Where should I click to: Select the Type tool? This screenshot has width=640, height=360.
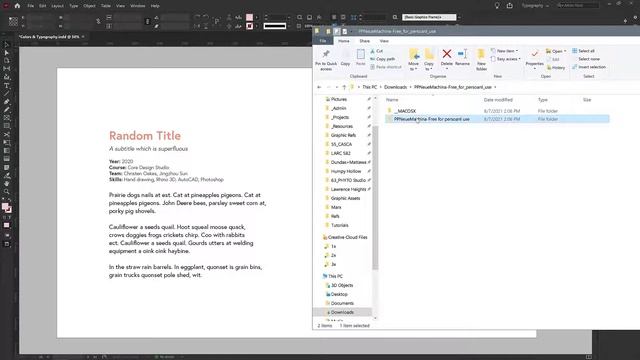tap(7, 86)
